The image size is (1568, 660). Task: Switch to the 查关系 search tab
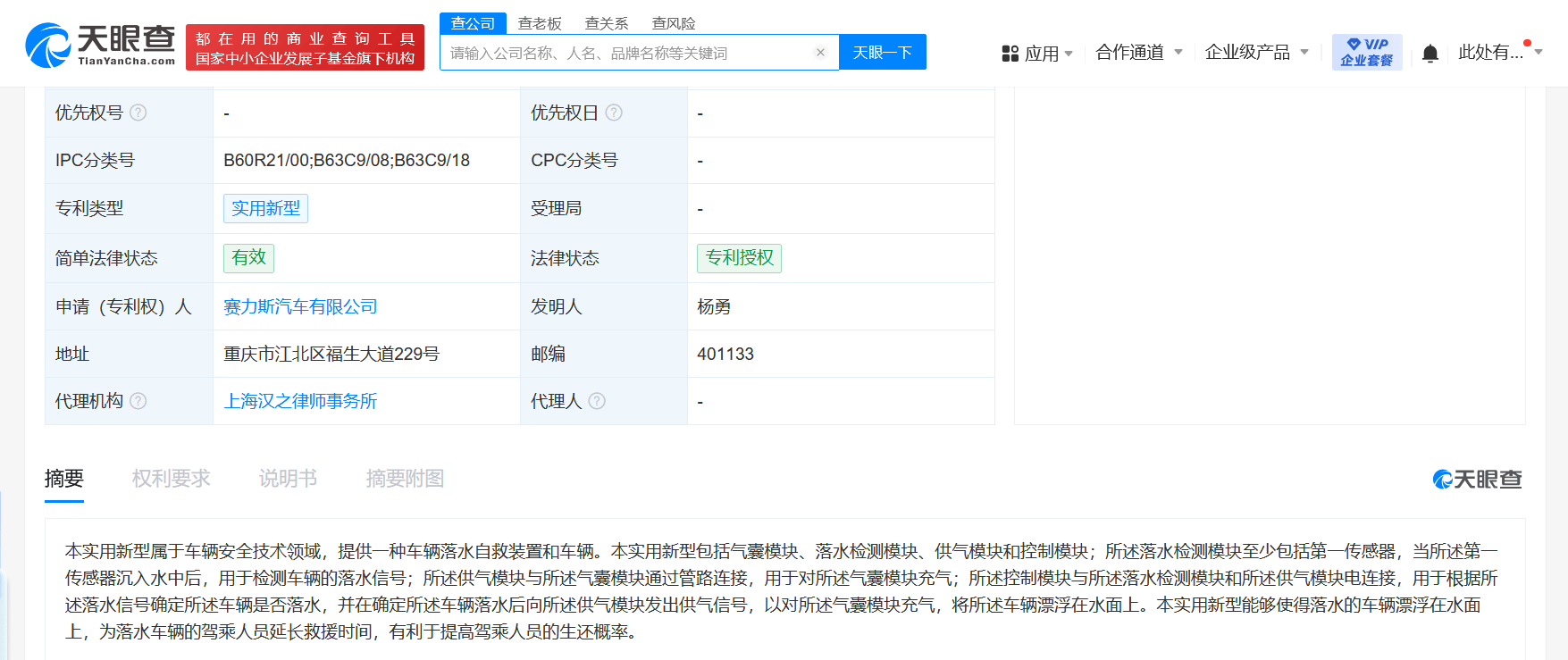pos(607,23)
